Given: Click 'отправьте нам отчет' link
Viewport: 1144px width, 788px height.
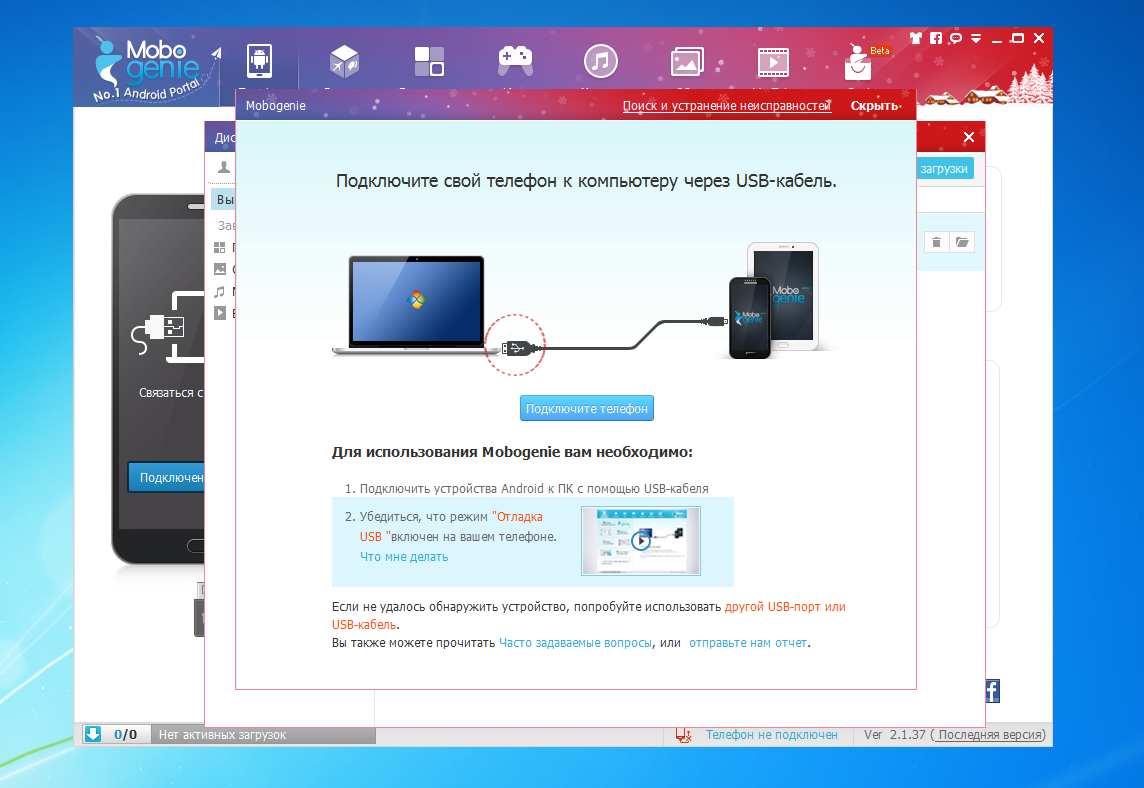Looking at the screenshot, I should click(748, 643).
